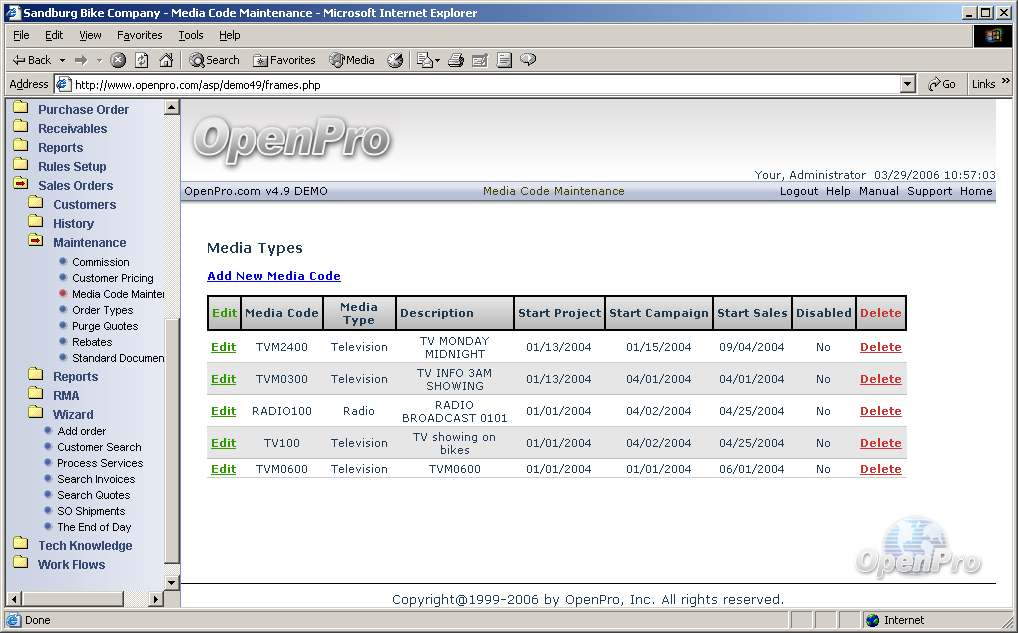Expand the Customers folder in sidebar
The image size is (1018, 633).
point(84,205)
